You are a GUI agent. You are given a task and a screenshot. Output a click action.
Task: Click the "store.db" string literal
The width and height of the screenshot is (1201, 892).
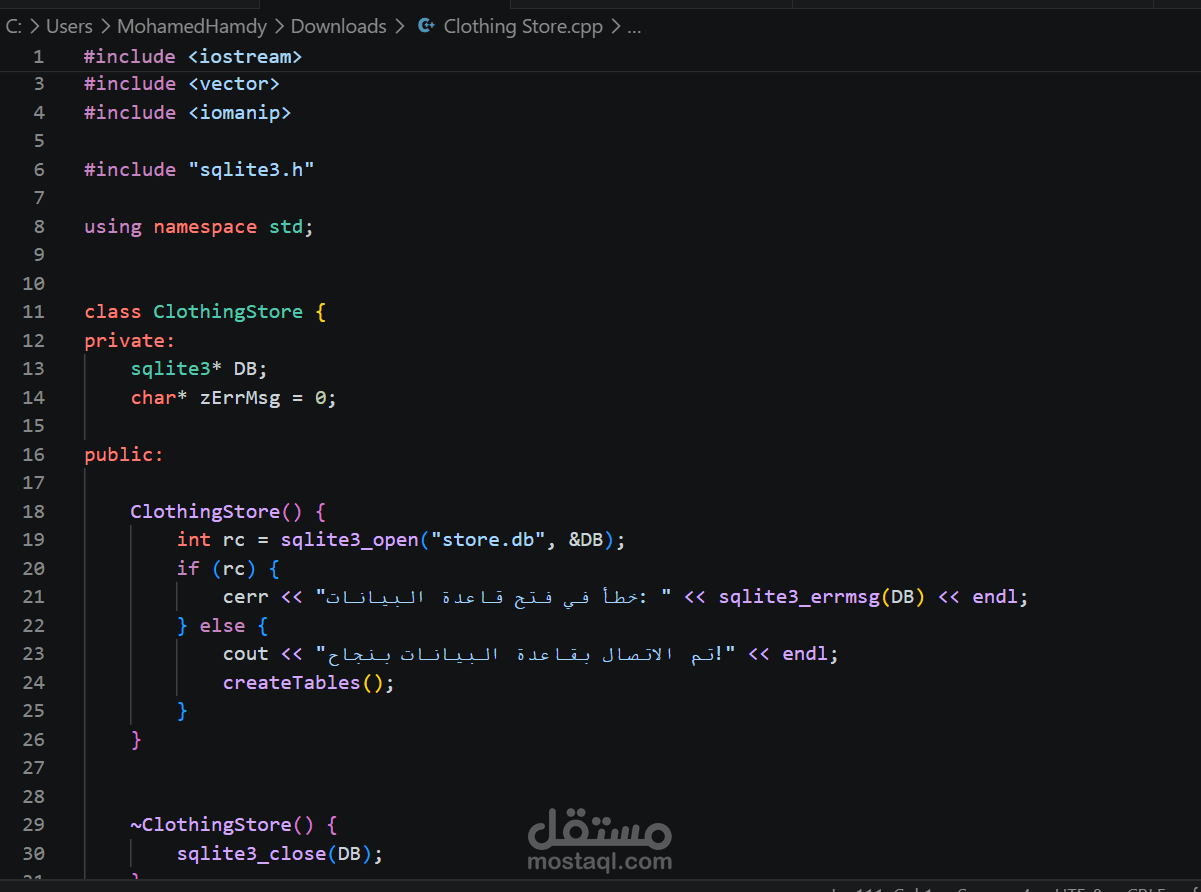click(488, 540)
